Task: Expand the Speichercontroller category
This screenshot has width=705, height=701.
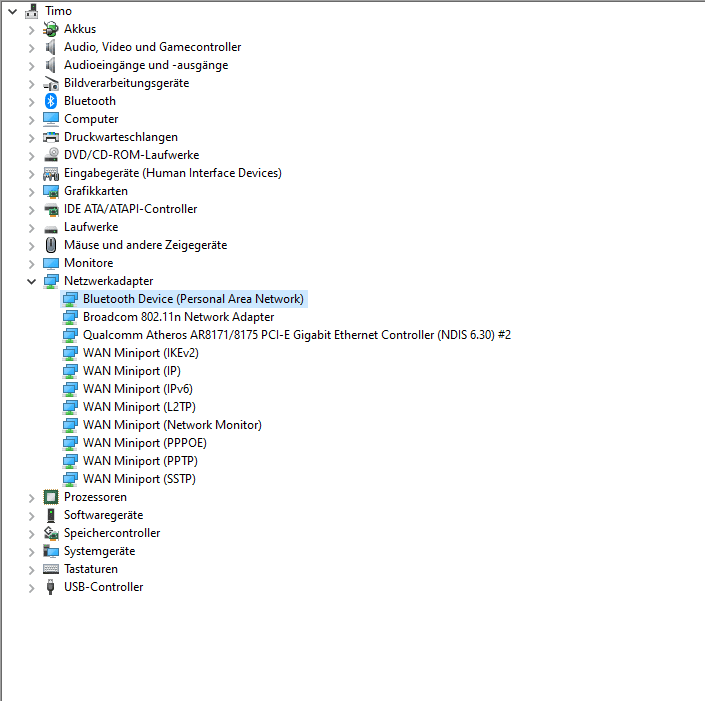Action: point(31,534)
